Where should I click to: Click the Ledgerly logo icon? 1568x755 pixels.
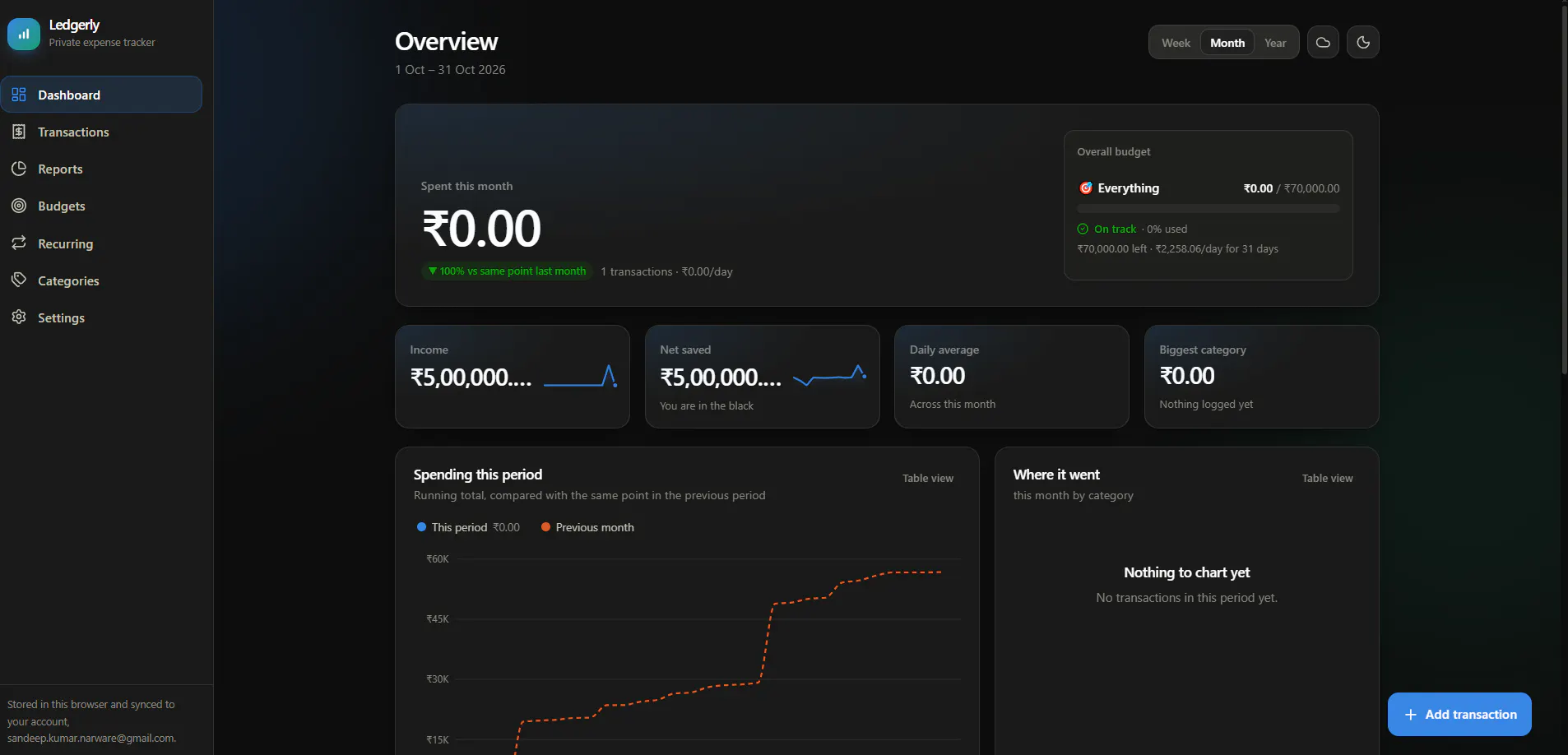(x=24, y=34)
